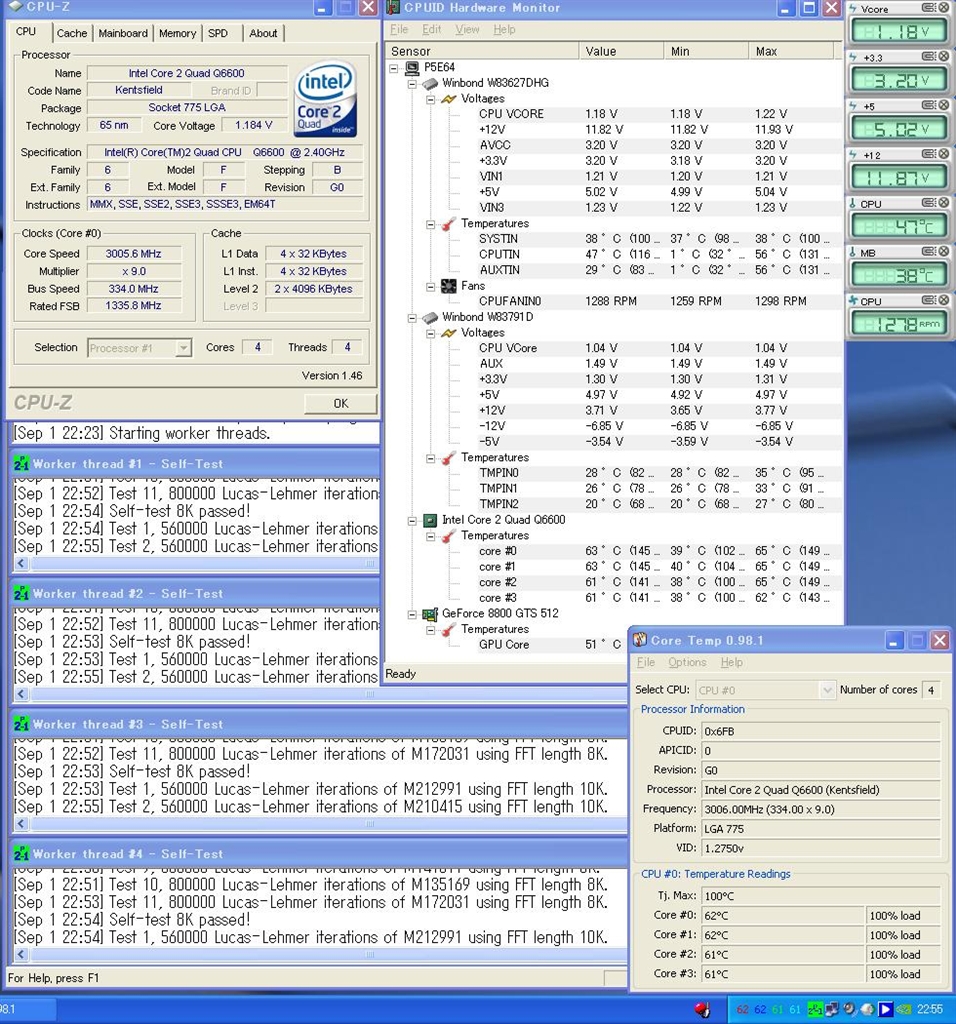
Task: Open View menu in Hardware Monitor
Action: [467, 30]
